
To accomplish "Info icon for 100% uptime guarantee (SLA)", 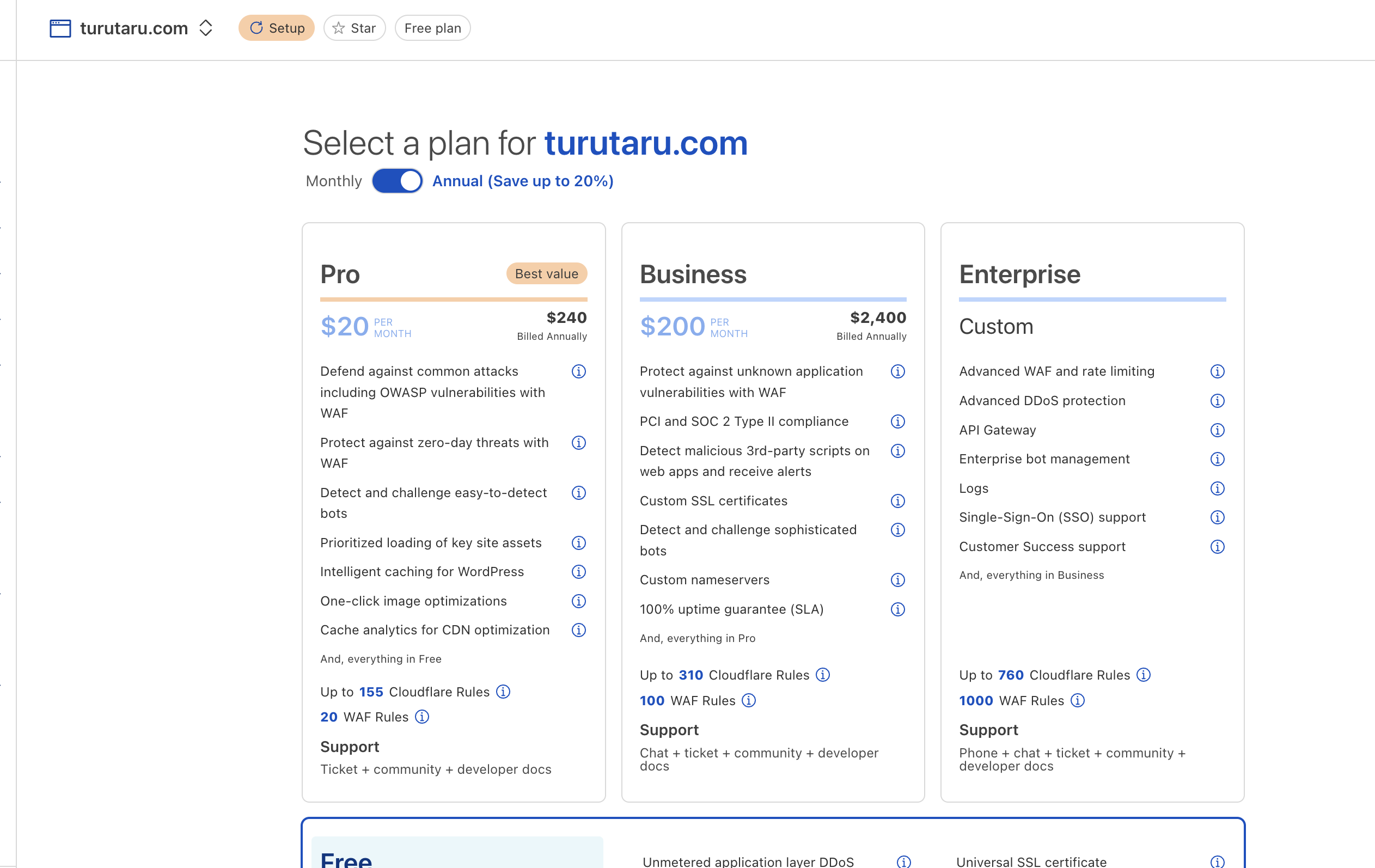I will tap(897, 610).
